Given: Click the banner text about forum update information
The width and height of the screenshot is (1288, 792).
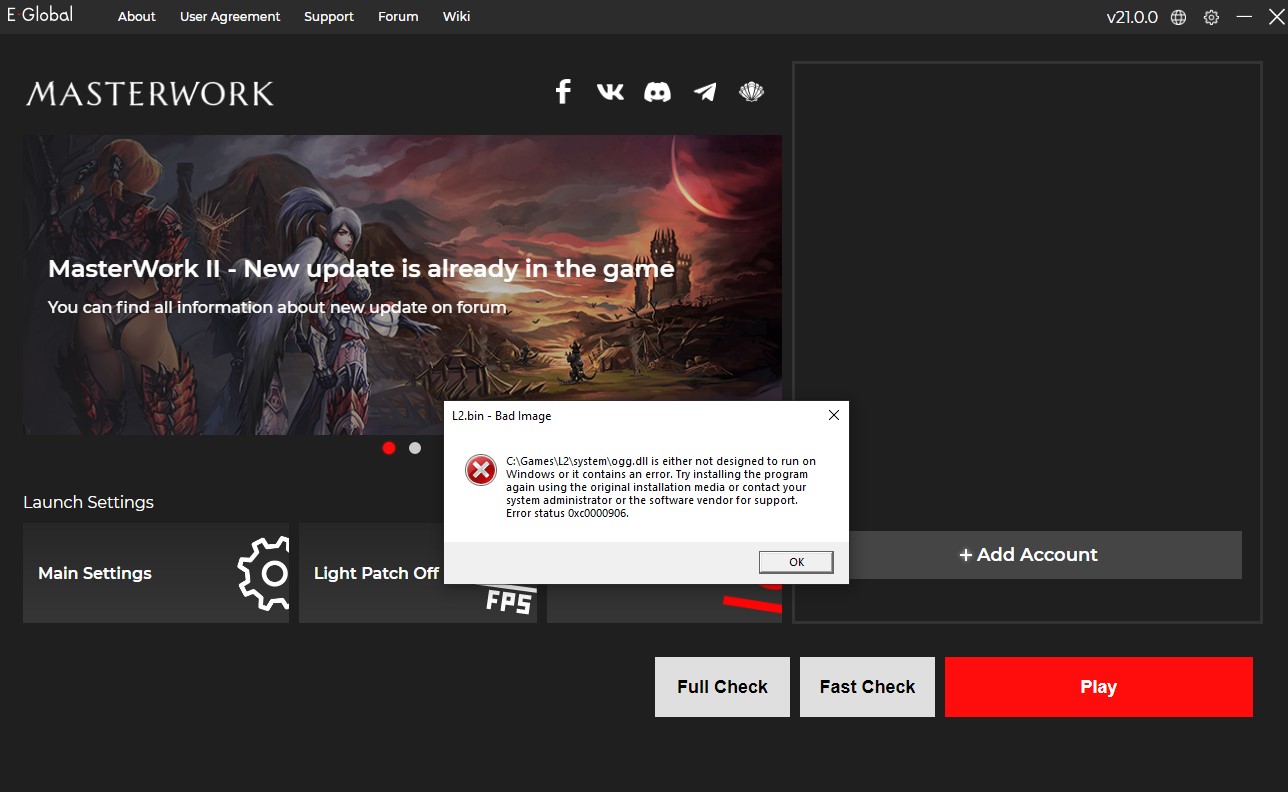Looking at the screenshot, I should [x=277, y=307].
